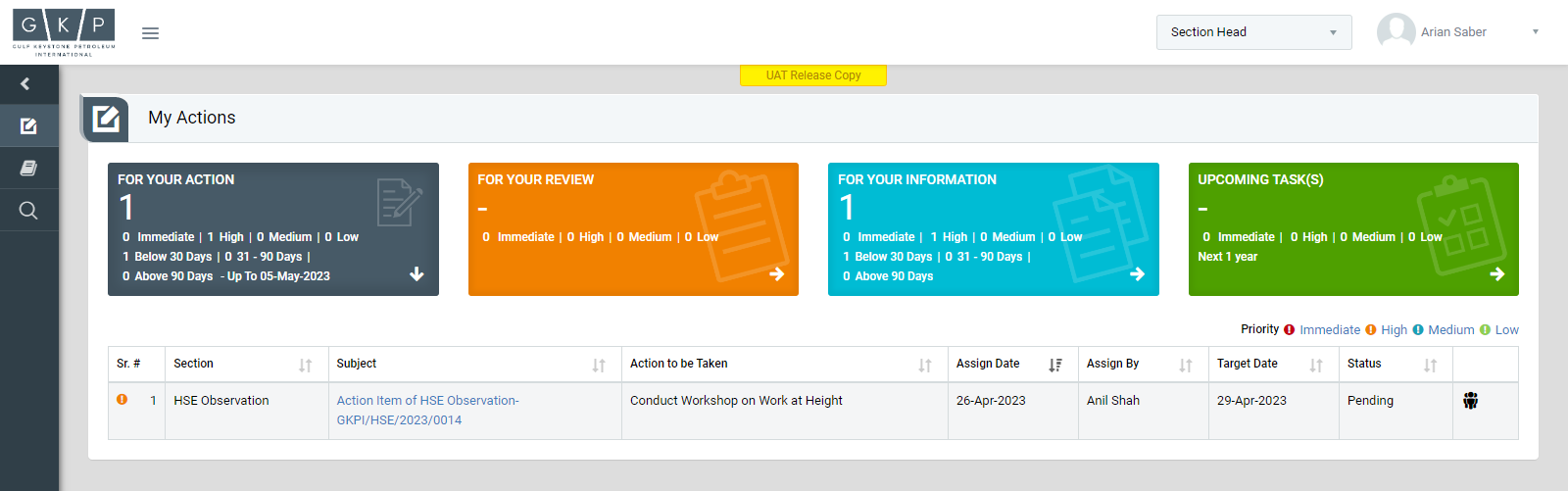Click 1 Below 30 Days in For Your Action
Image resolution: width=1568 pixels, height=491 pixels.
(x=167, y=257)
